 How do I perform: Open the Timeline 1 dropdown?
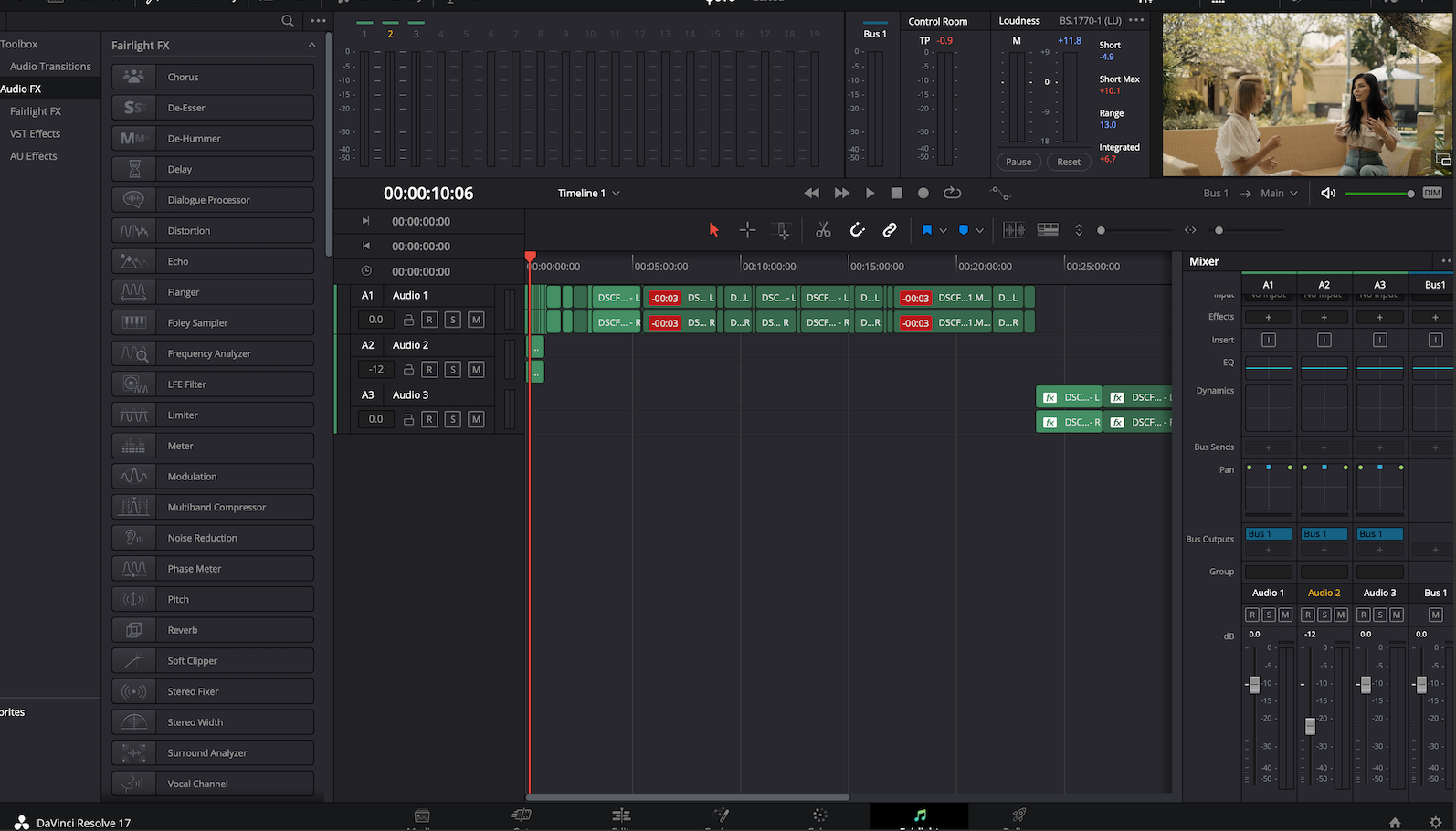click(589, 193)
